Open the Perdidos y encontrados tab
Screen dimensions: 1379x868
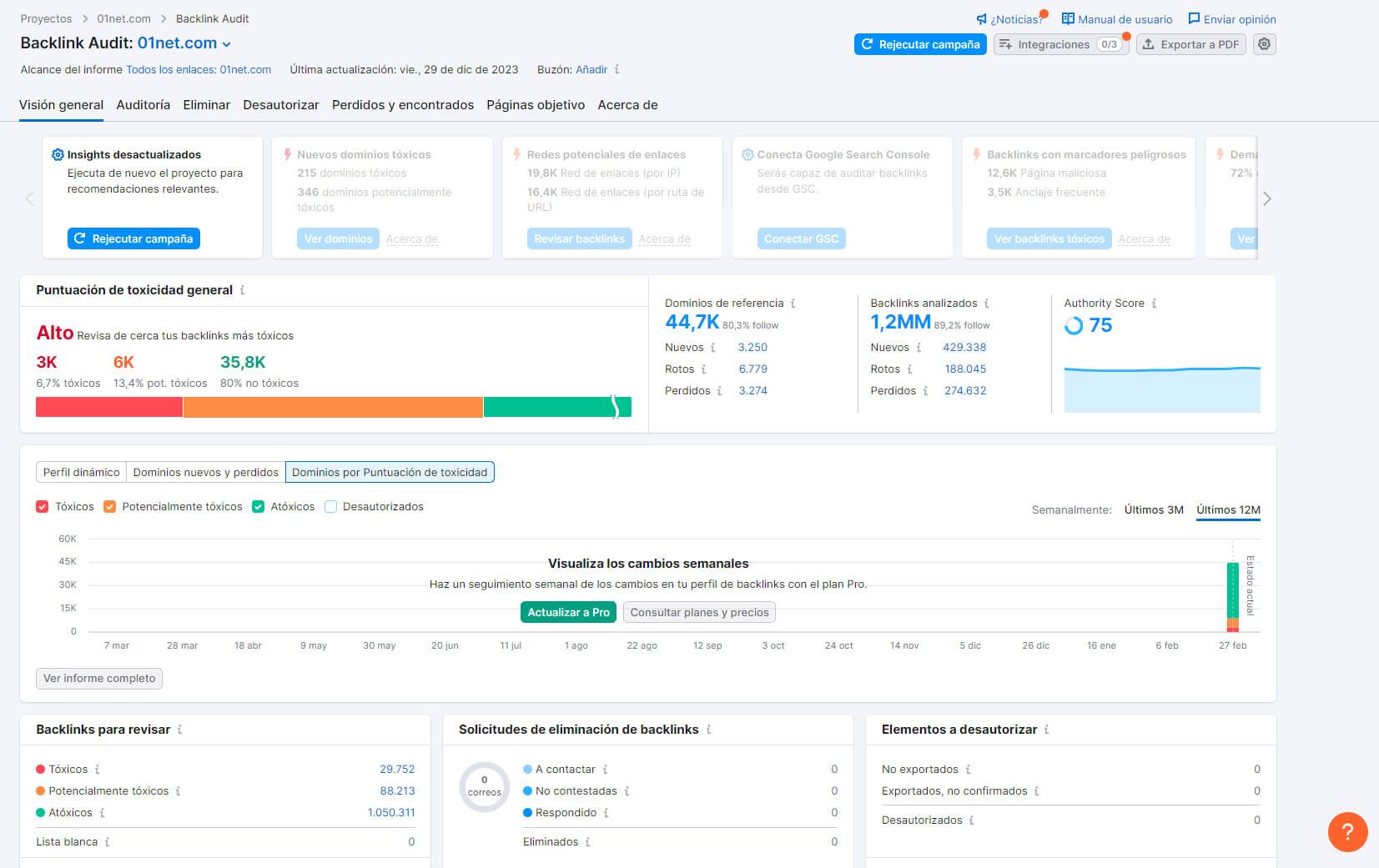(403, 105)
